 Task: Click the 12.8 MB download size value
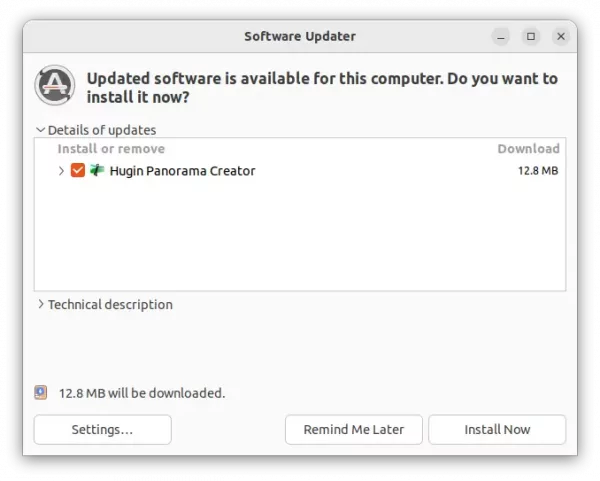(x=537, y=171)
